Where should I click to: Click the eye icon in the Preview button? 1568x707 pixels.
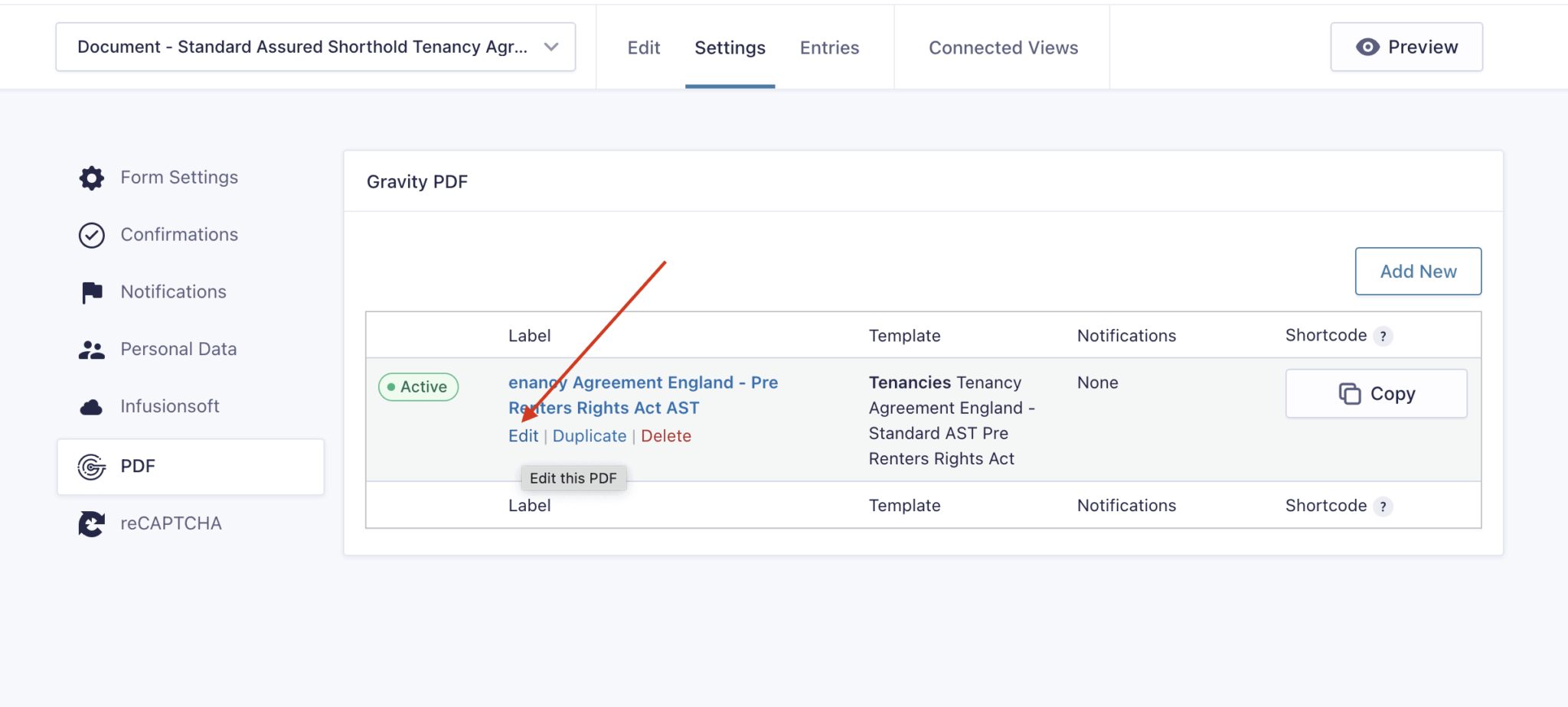(1367, 47)
